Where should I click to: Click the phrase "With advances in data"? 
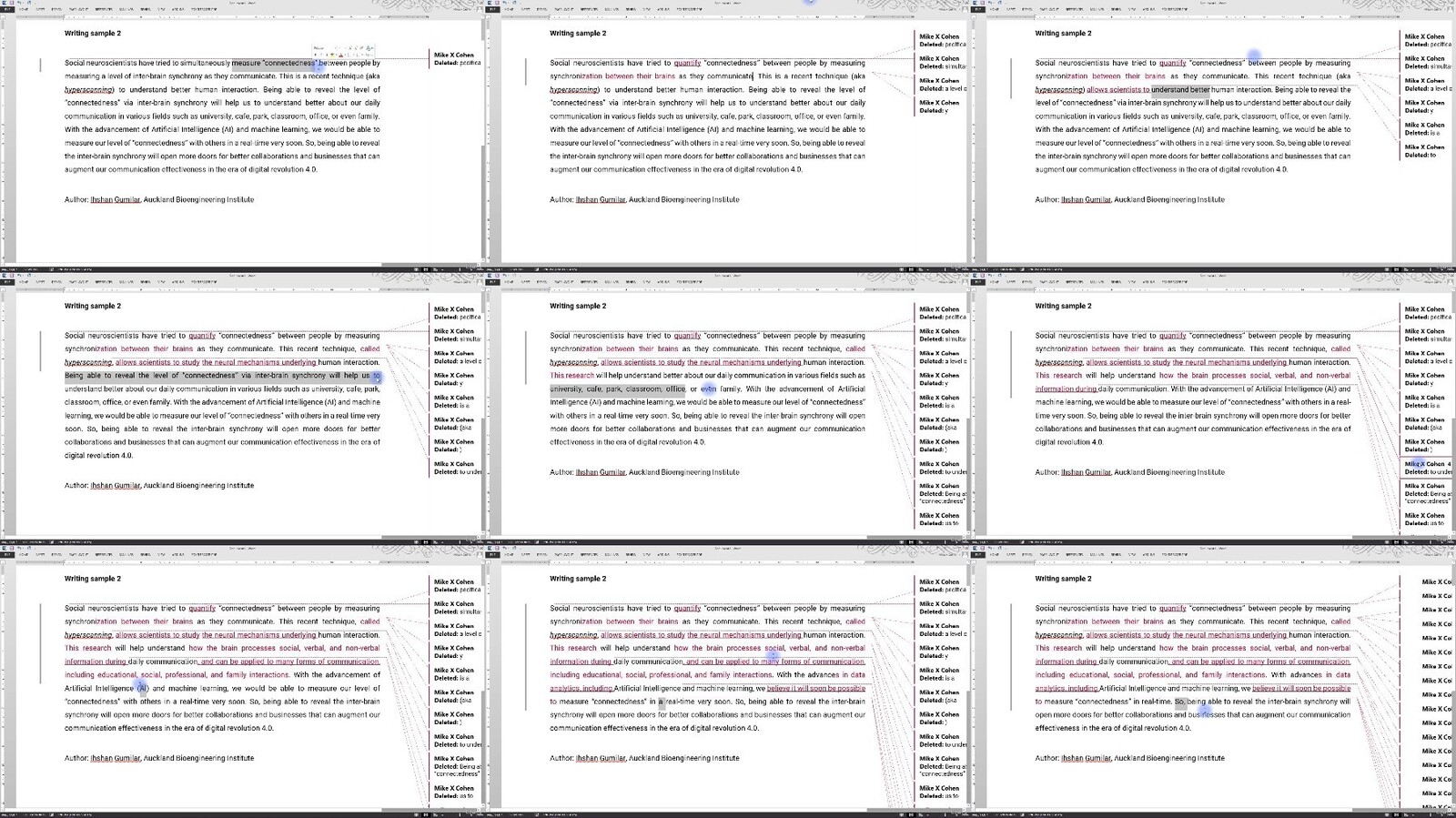[1310, 675]
